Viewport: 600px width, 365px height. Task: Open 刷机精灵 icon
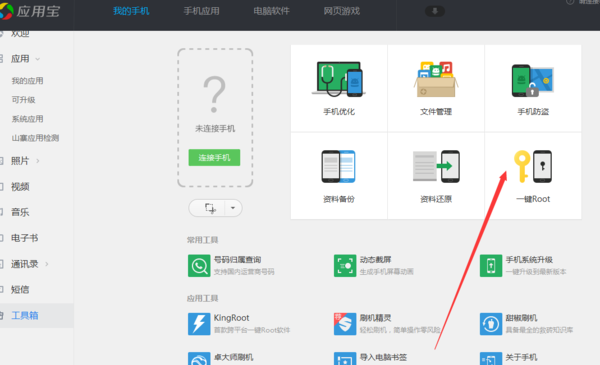click(x=345, y=324)
